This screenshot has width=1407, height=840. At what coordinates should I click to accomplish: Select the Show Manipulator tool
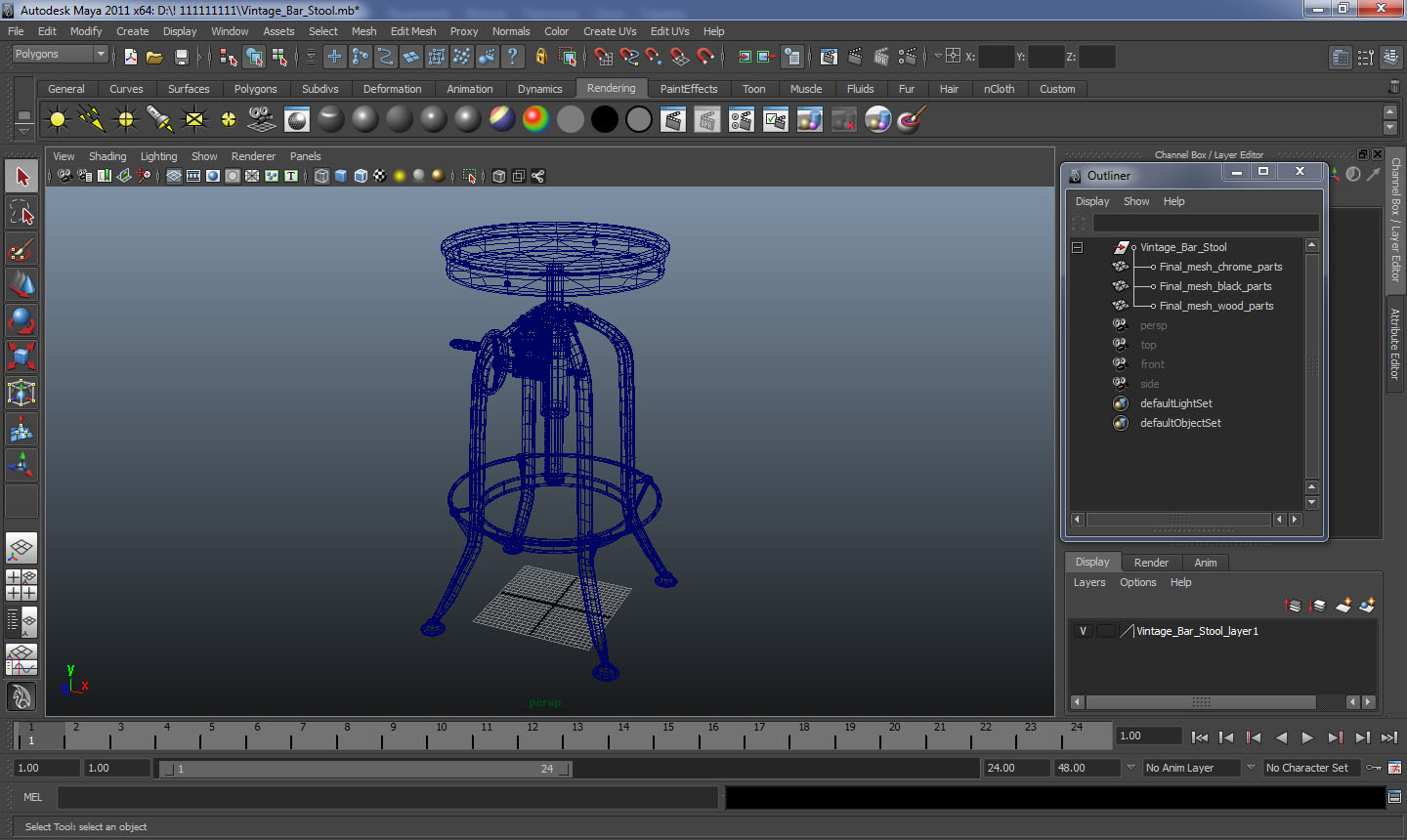(21, 464)
